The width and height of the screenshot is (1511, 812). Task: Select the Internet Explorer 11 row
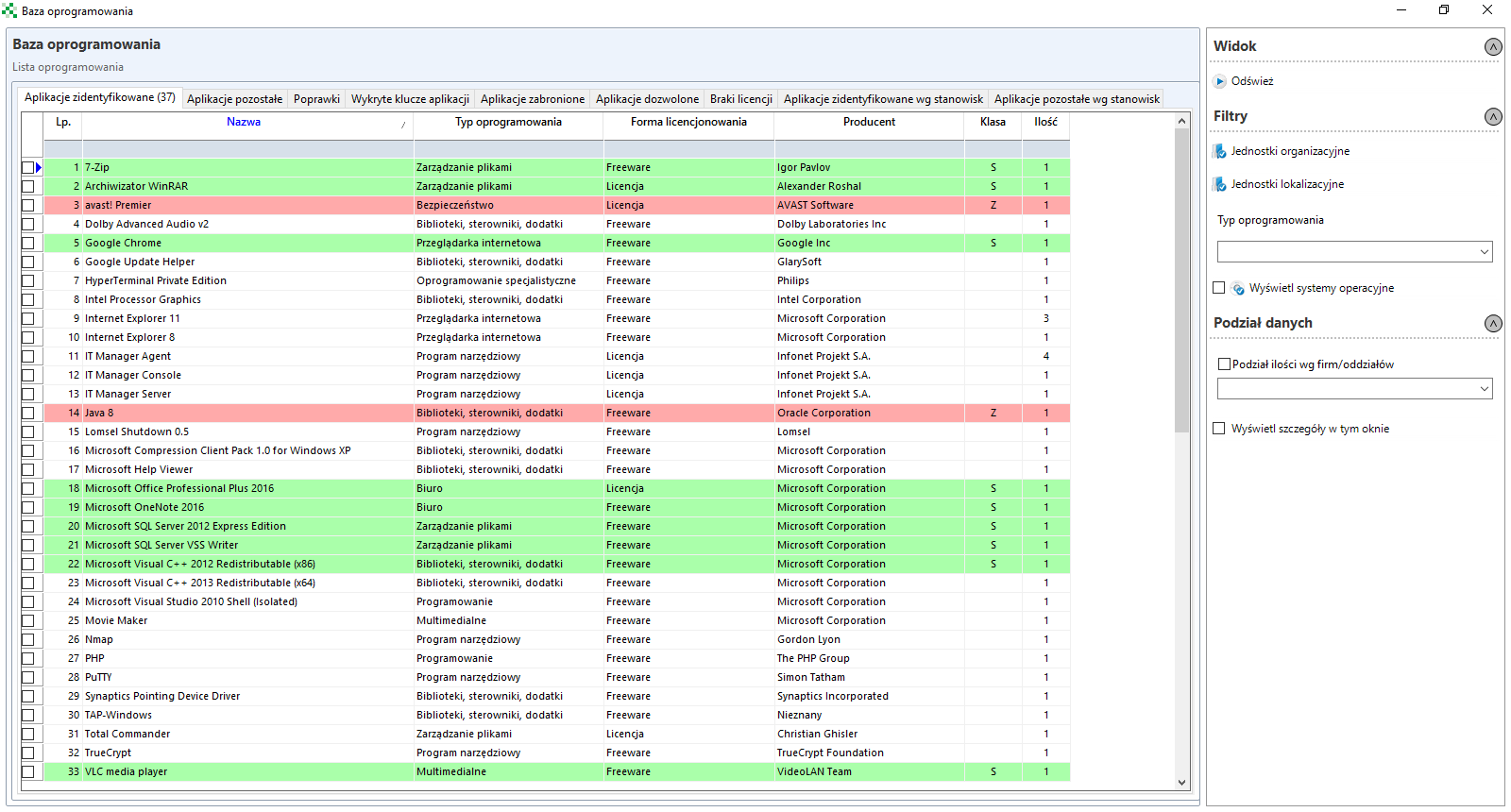click(x=132, y=318)
